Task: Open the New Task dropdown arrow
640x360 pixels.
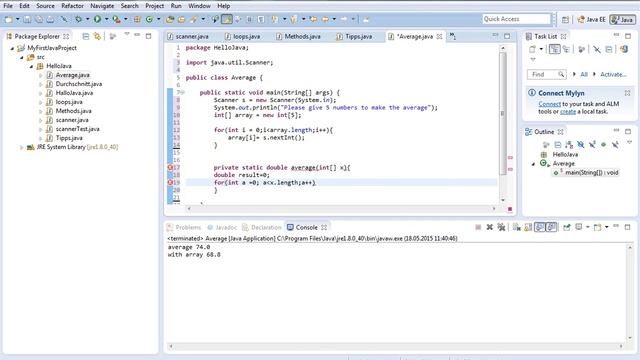Action: 541,49
